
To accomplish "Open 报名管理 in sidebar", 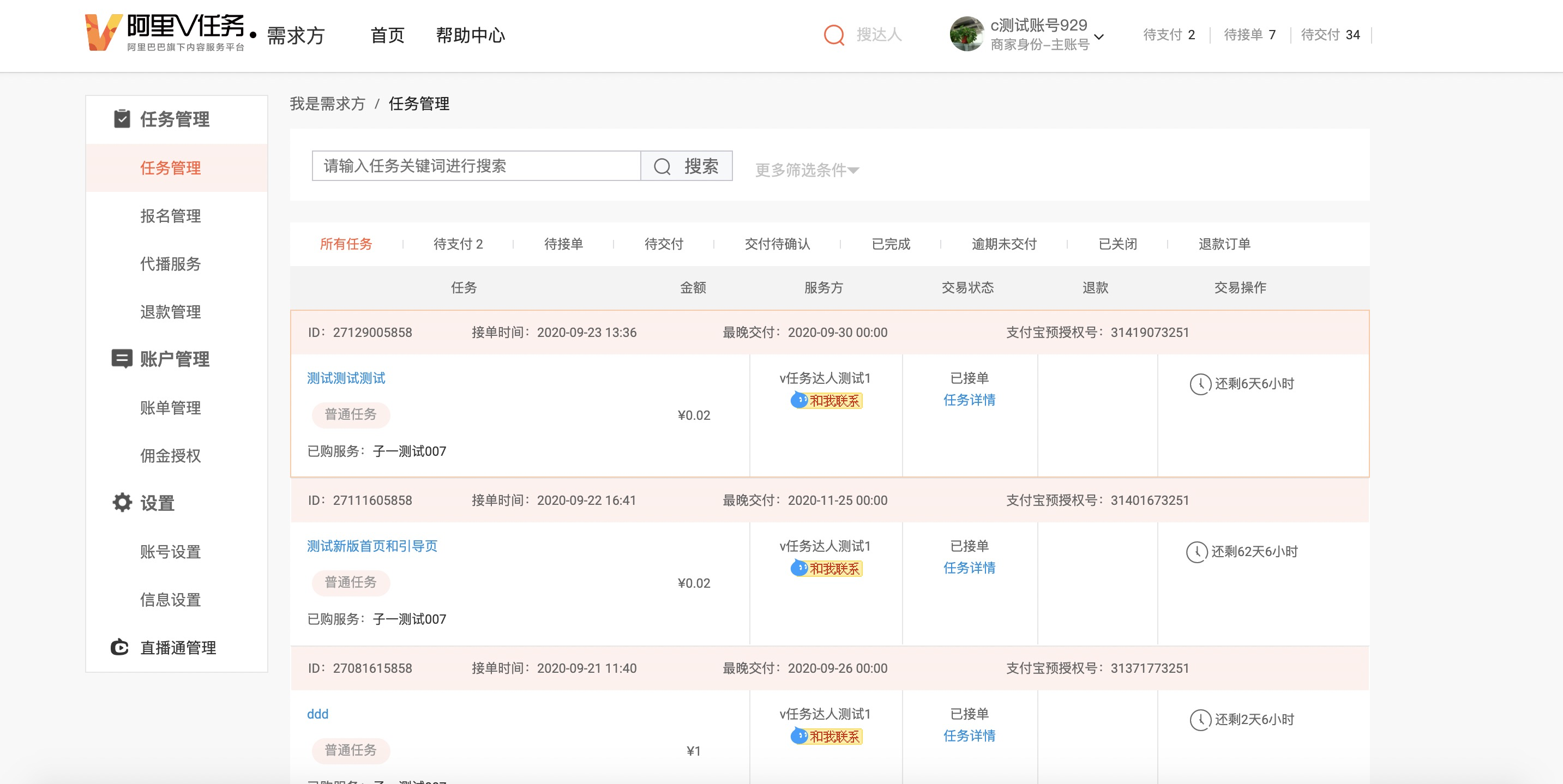I will pyautogui.click(x=171, y=215).
